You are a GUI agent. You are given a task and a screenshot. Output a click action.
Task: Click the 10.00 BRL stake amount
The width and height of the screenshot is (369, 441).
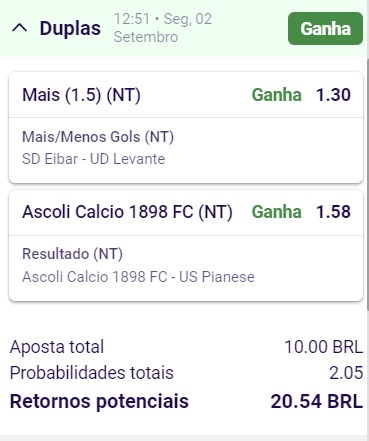click(323, 347)
